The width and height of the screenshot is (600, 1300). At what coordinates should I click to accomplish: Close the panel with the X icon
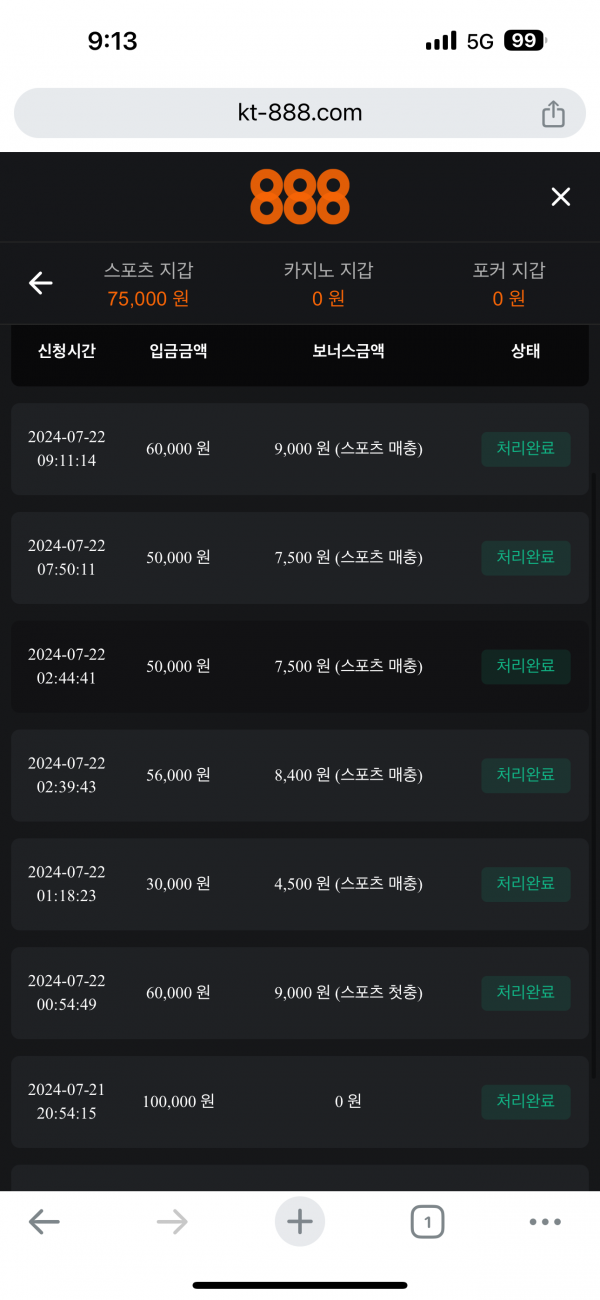point(561,197)
